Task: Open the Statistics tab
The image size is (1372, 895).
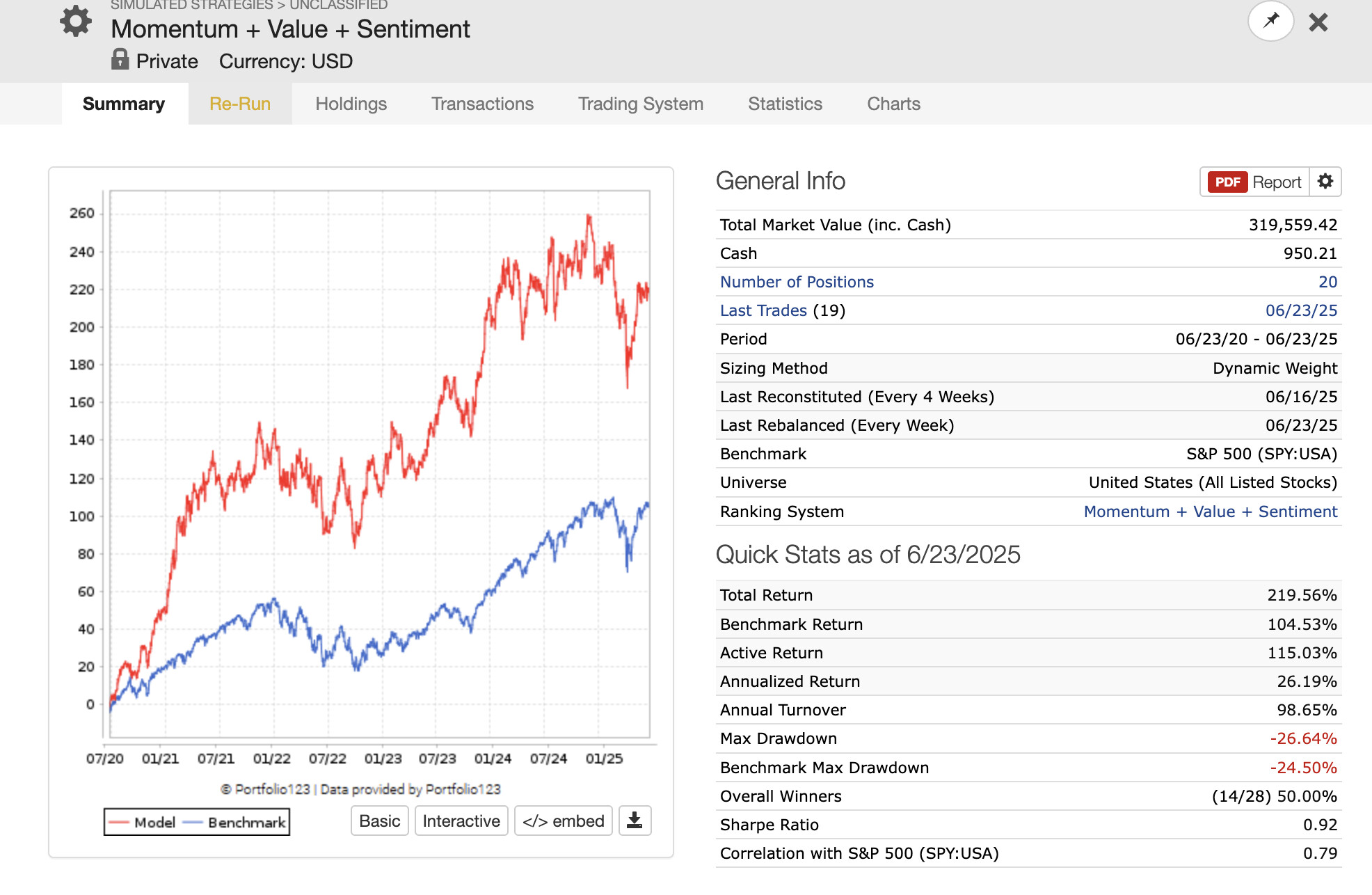Action: coord(785,104)
